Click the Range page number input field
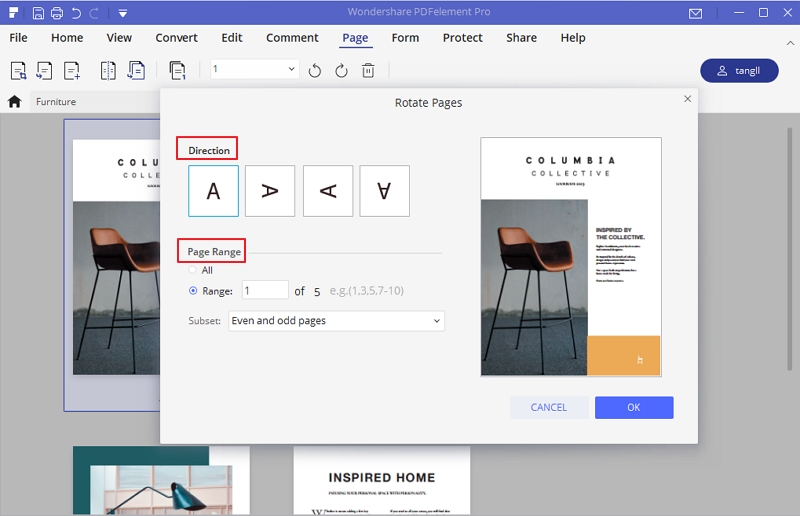The width and height of the screenshot is (800, 516). coord(264,290)
